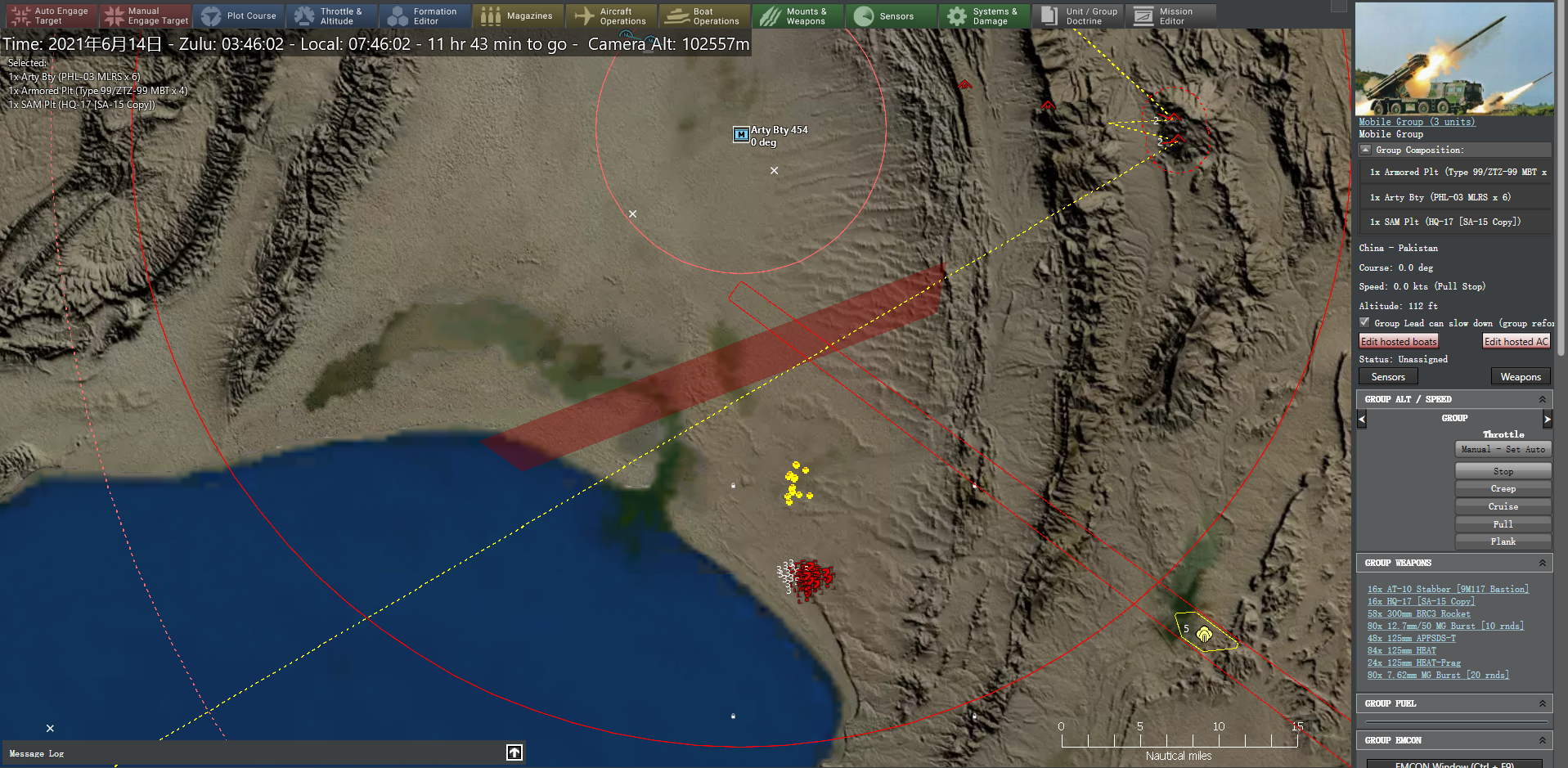Click the left arrow beside GROUP
Screen dimensions: 1568x768
(1362, 419)
